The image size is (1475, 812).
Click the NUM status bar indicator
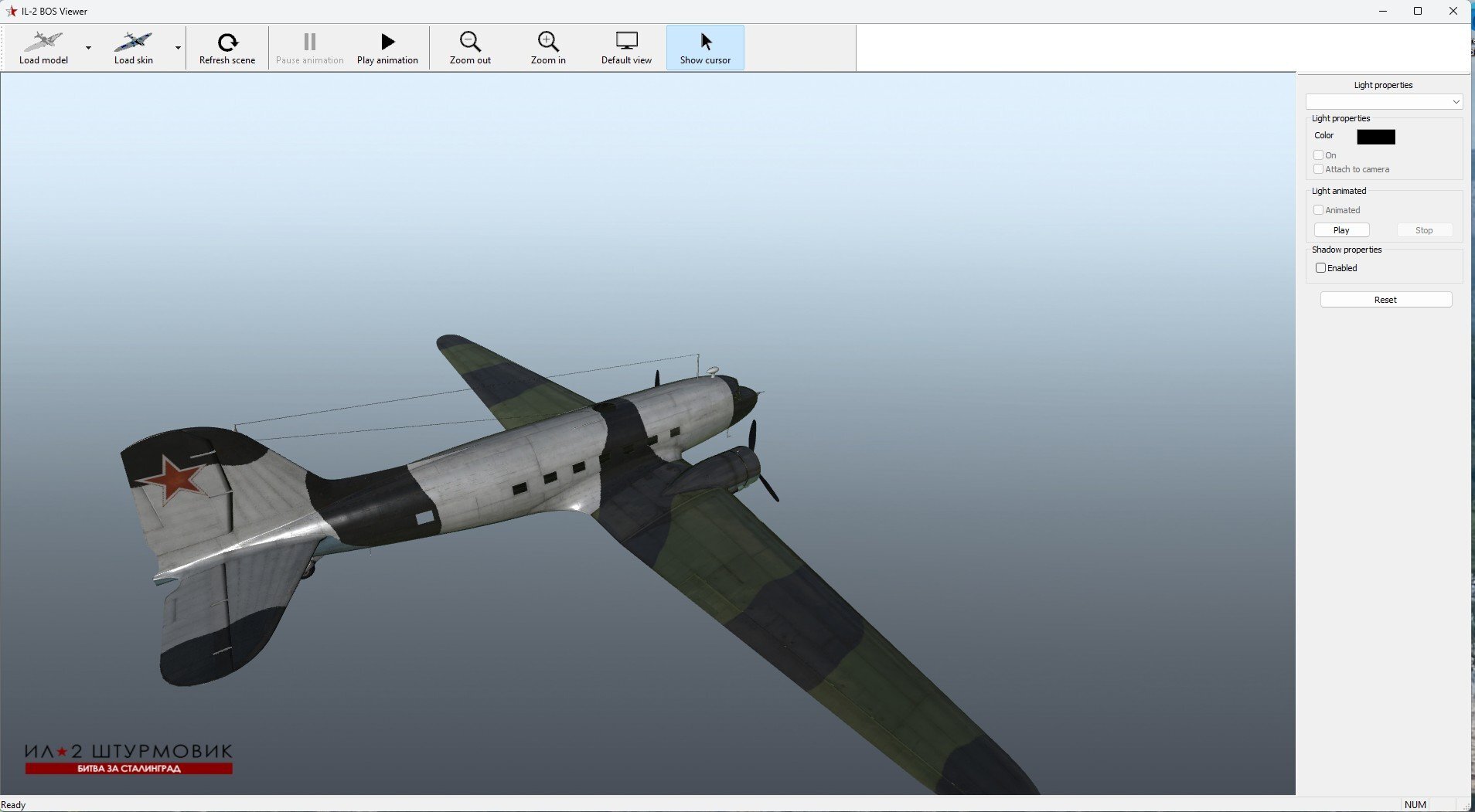pos(1415,804)
